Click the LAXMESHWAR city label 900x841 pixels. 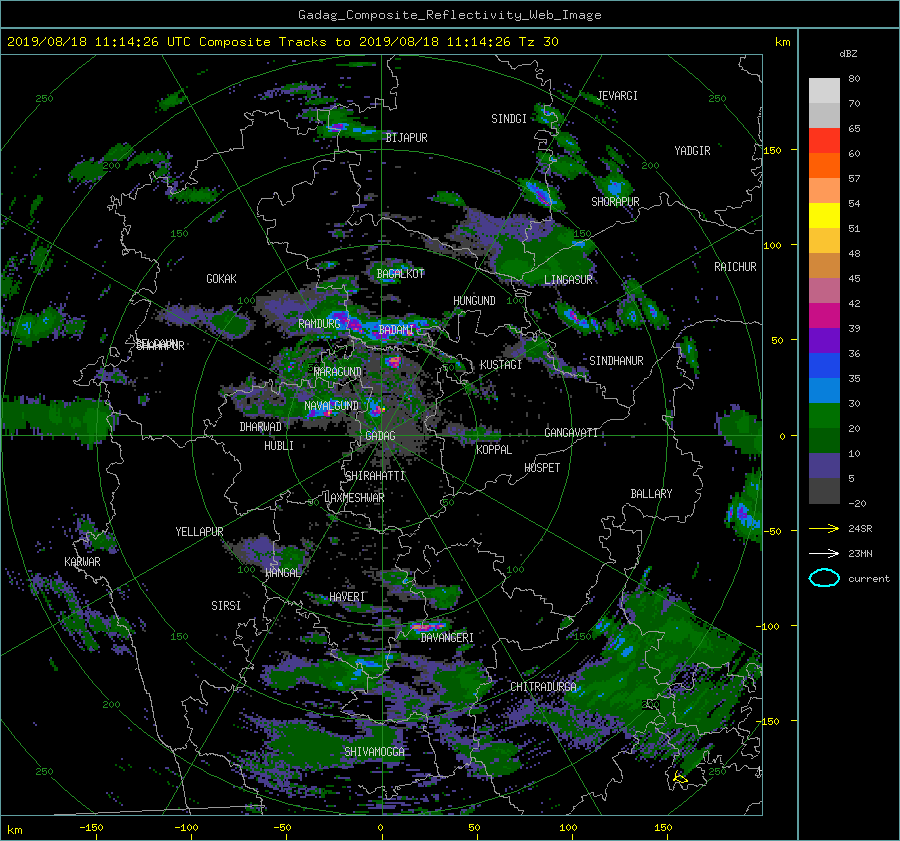(x=354, y=498)
